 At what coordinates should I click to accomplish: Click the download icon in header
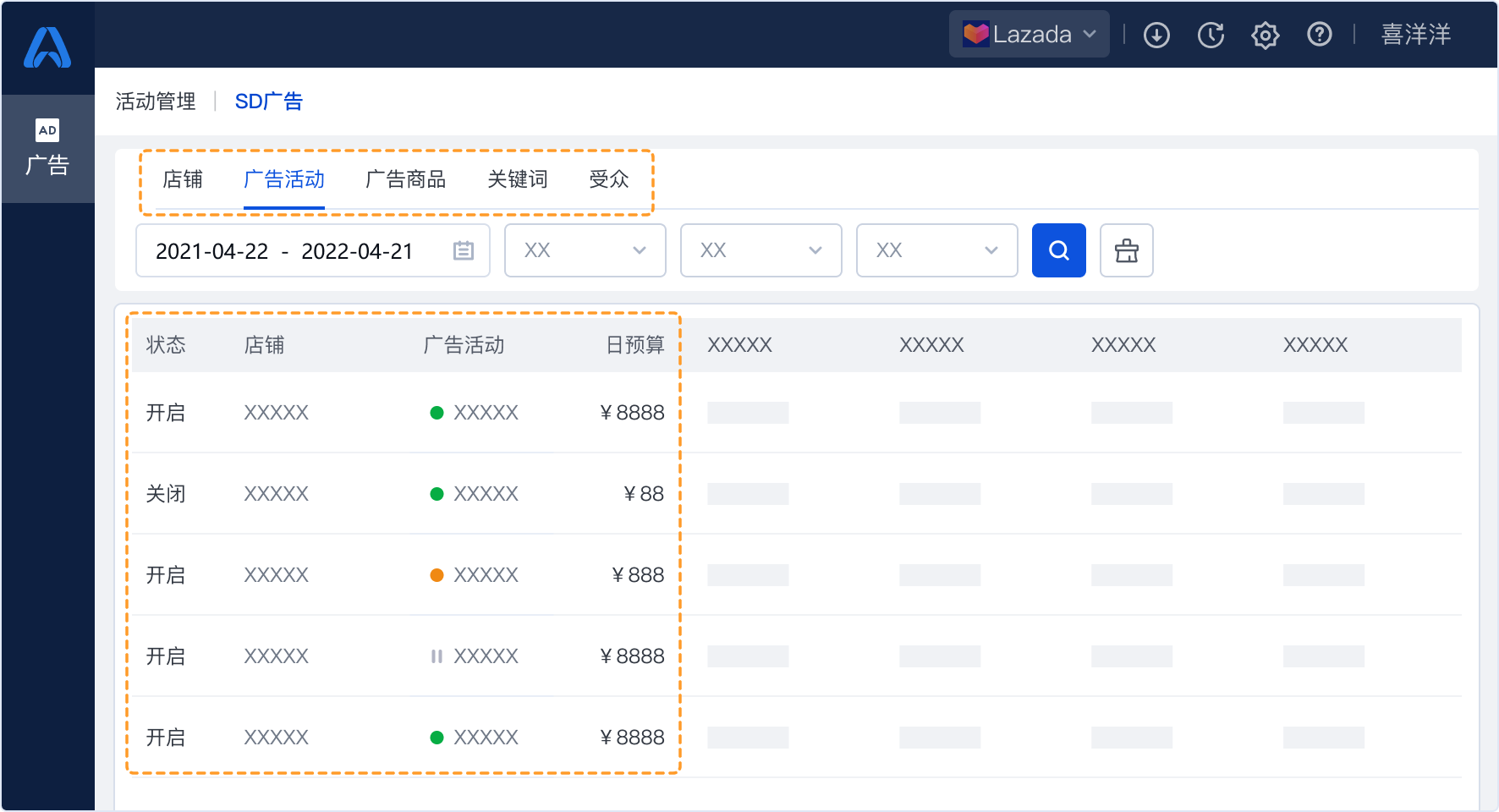[1156, 35]
